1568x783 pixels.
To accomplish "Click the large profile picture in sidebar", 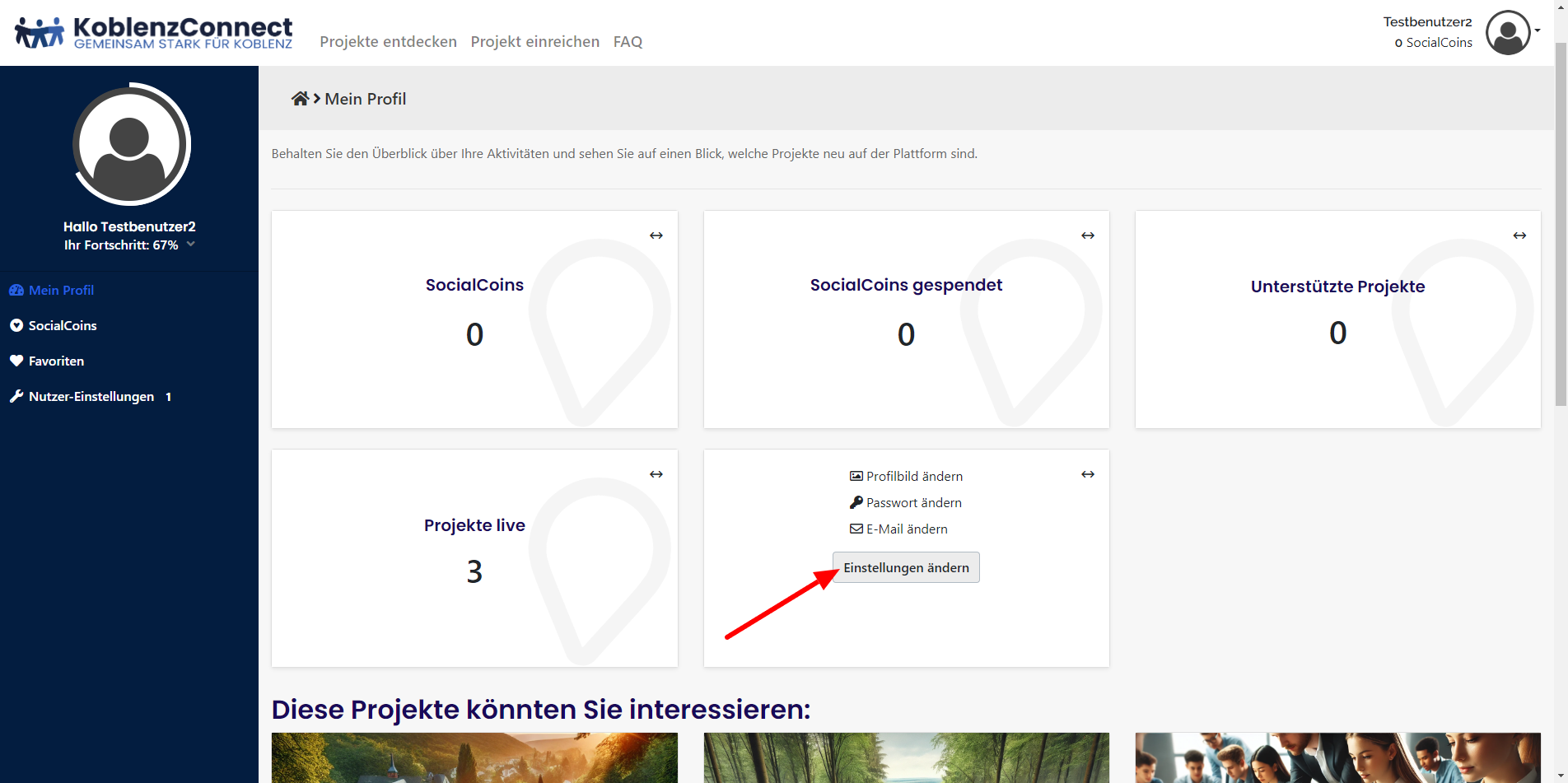I will pos(130,145).
